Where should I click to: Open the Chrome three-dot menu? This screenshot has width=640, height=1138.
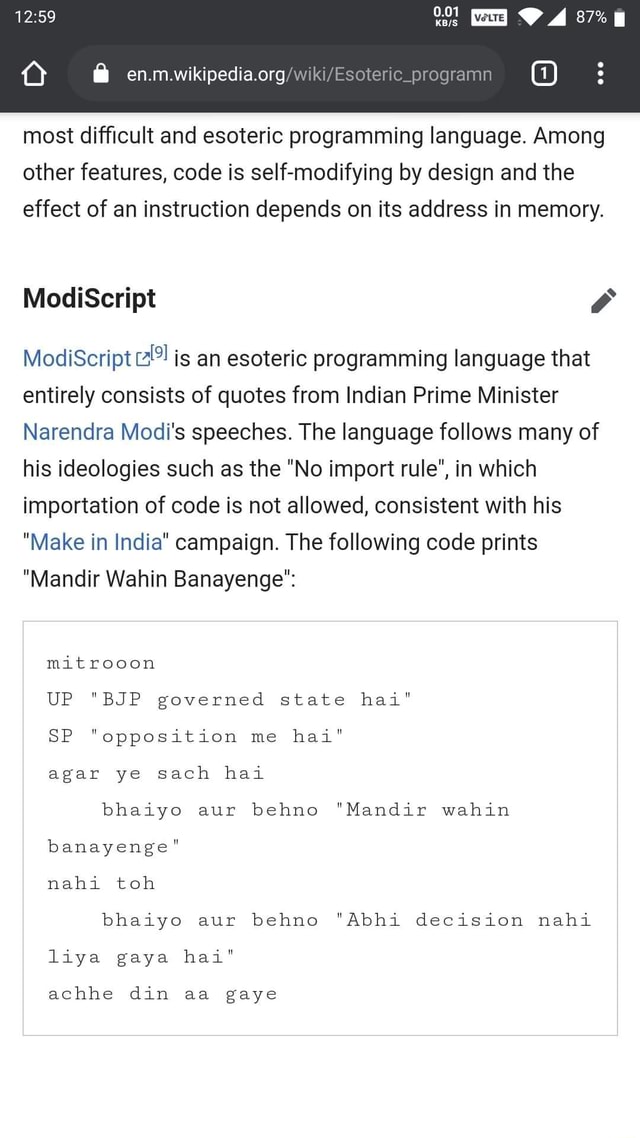point(601,73)
